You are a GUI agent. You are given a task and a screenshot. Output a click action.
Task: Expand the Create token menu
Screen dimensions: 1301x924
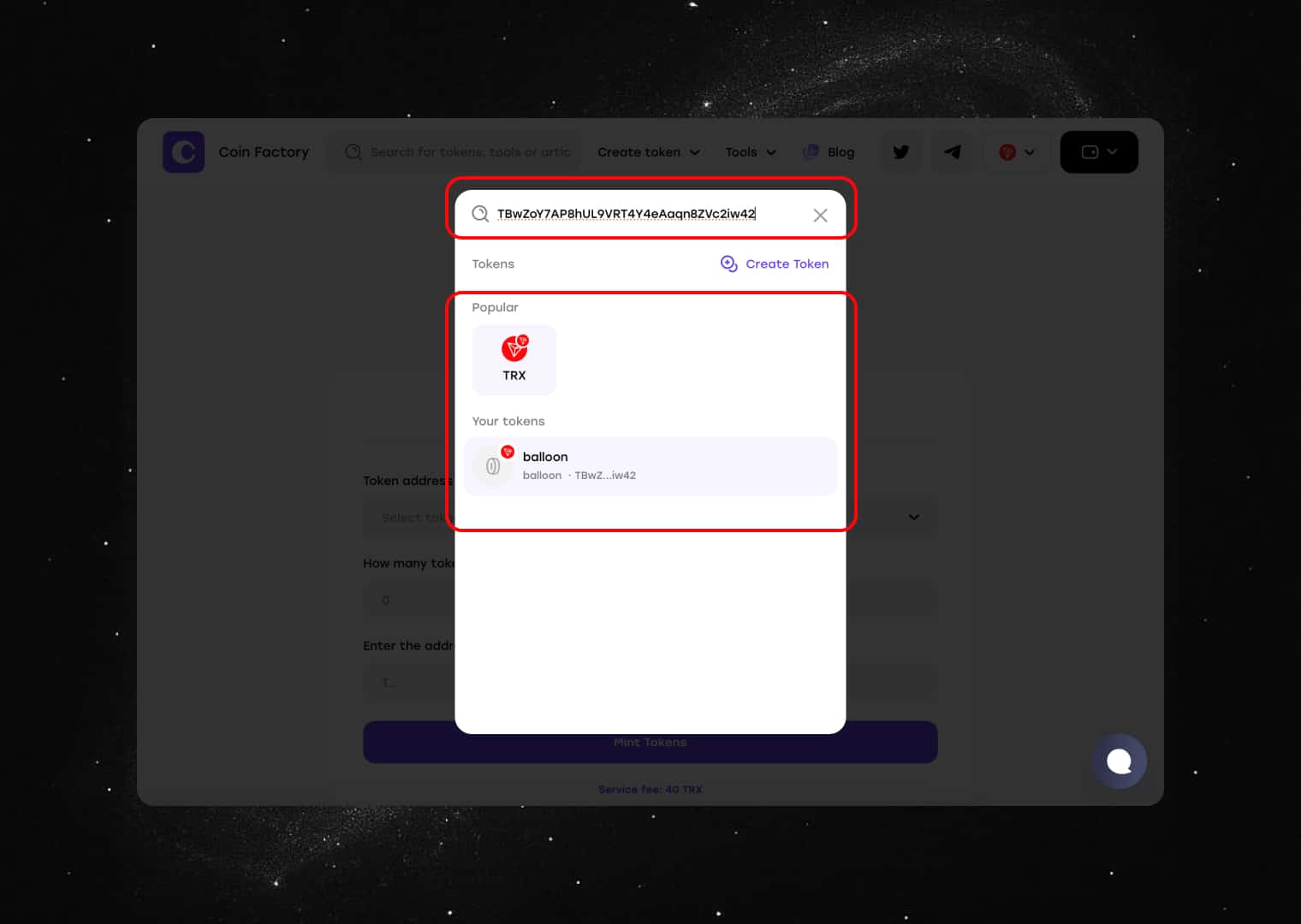[x=649, y=152]
